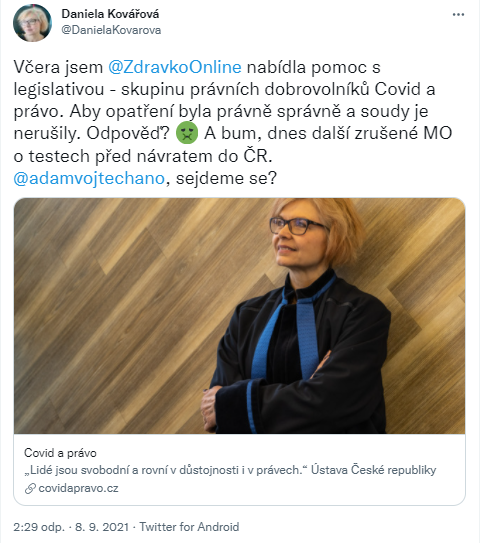Screen dimensions: 483x543
Task: Click the Ústava České republiky text in the card
Action: (x=374, y=470)
